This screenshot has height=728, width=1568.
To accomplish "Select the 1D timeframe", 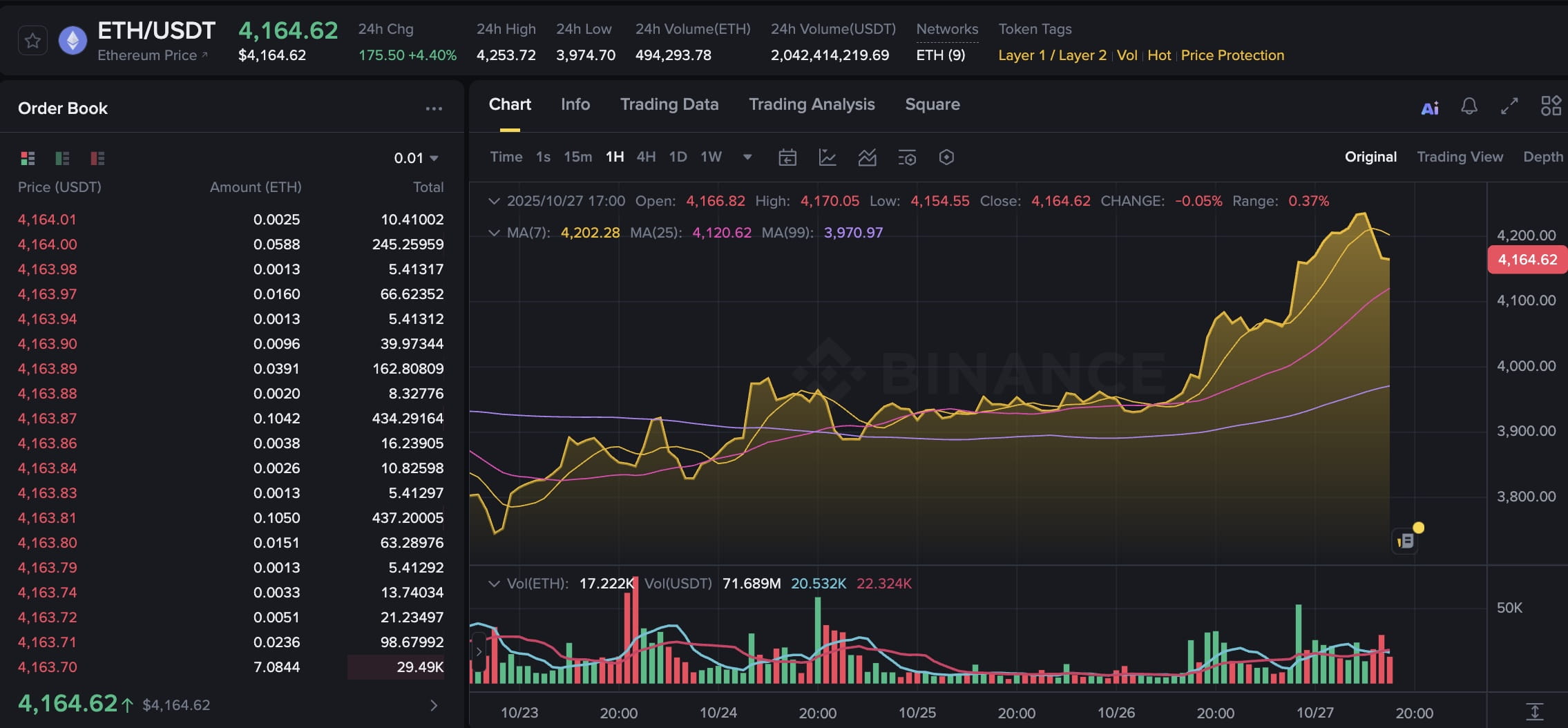I will point(677,157).
